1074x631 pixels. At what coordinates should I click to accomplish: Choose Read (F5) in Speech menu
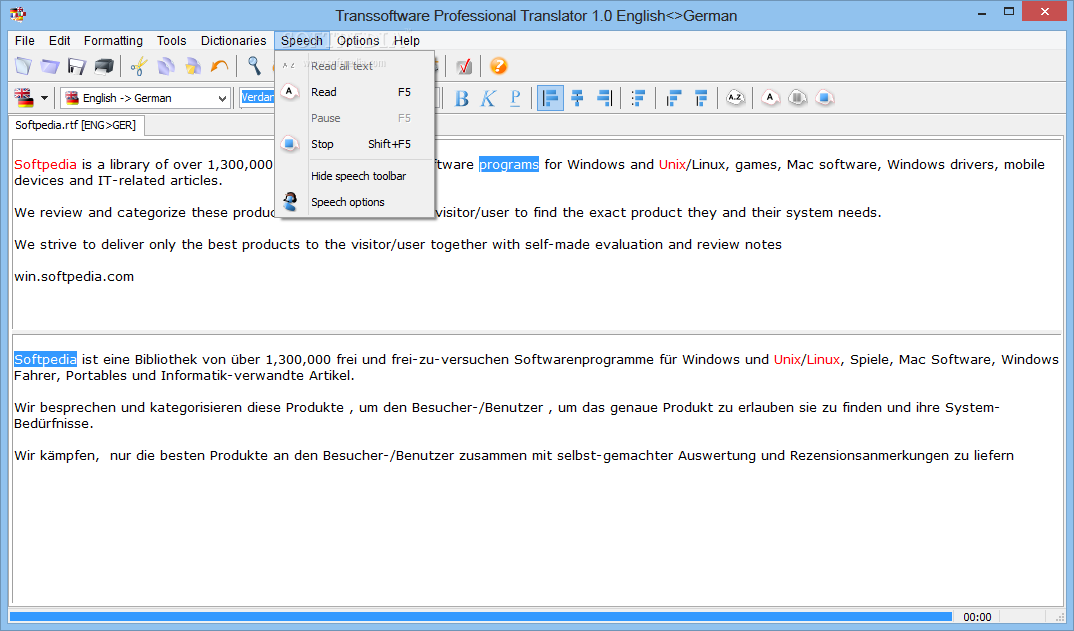pyautogui.click(x=355, y=92)
